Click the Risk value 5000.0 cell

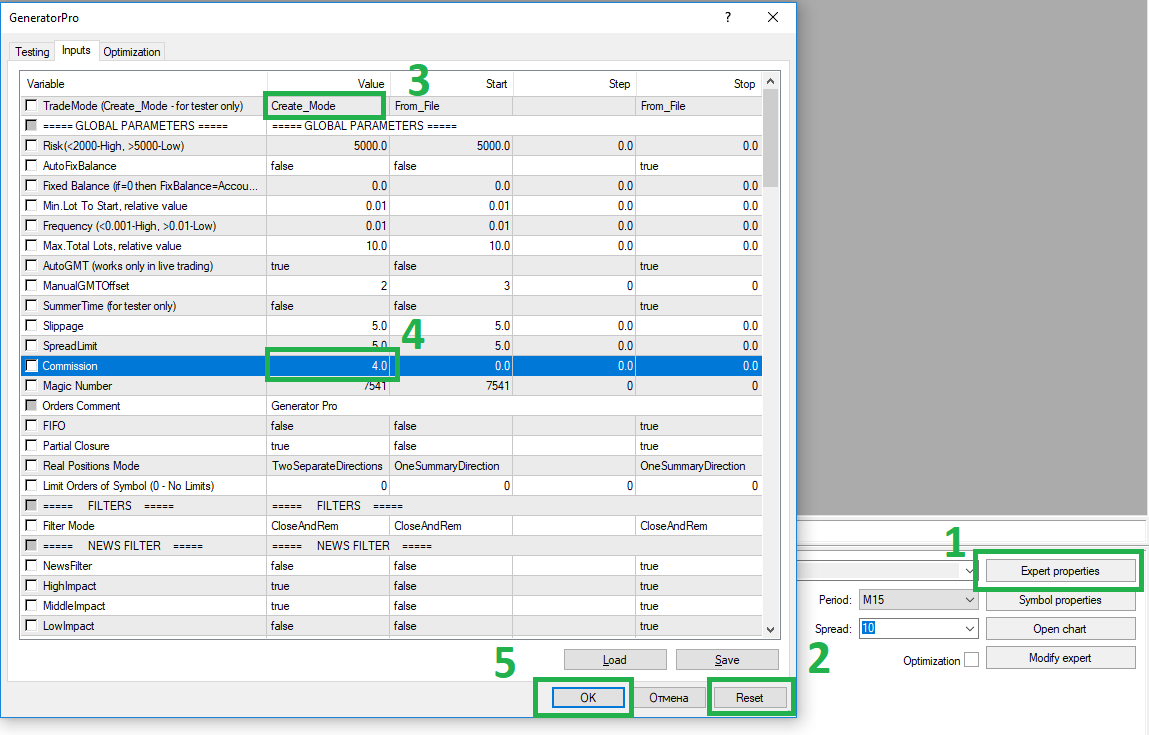click(328, 146)
